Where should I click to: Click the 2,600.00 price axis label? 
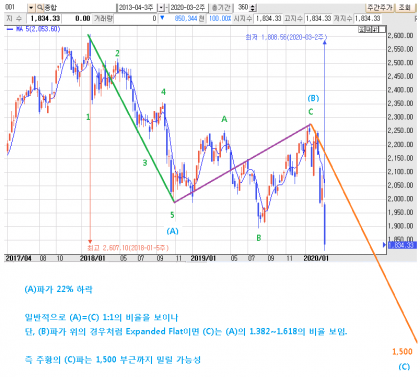[x=400, y=36]
